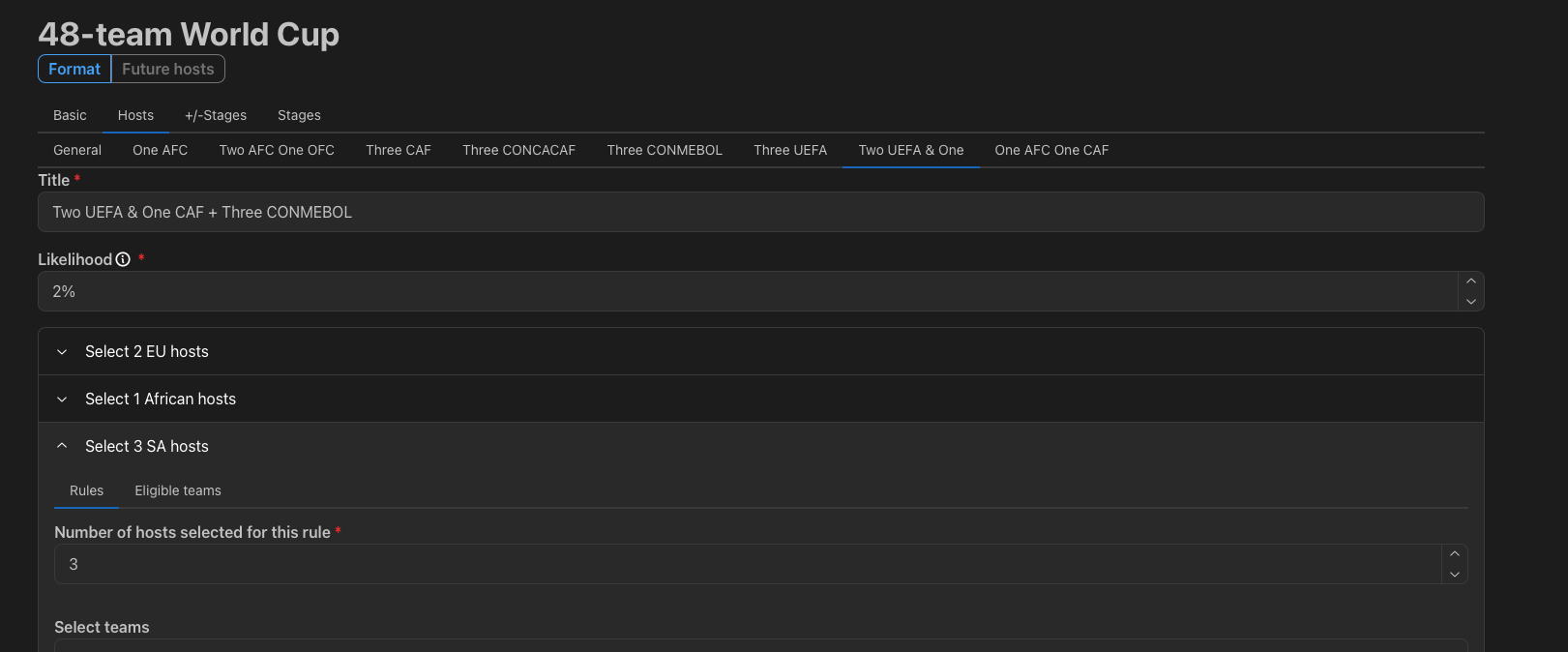
Task: Decrease the Likelihood value with down arrow
Action: tap(1470, 302)
